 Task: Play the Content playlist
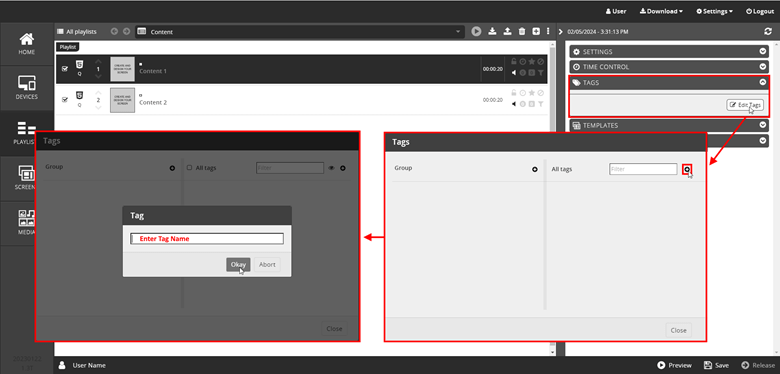(477, 31)
